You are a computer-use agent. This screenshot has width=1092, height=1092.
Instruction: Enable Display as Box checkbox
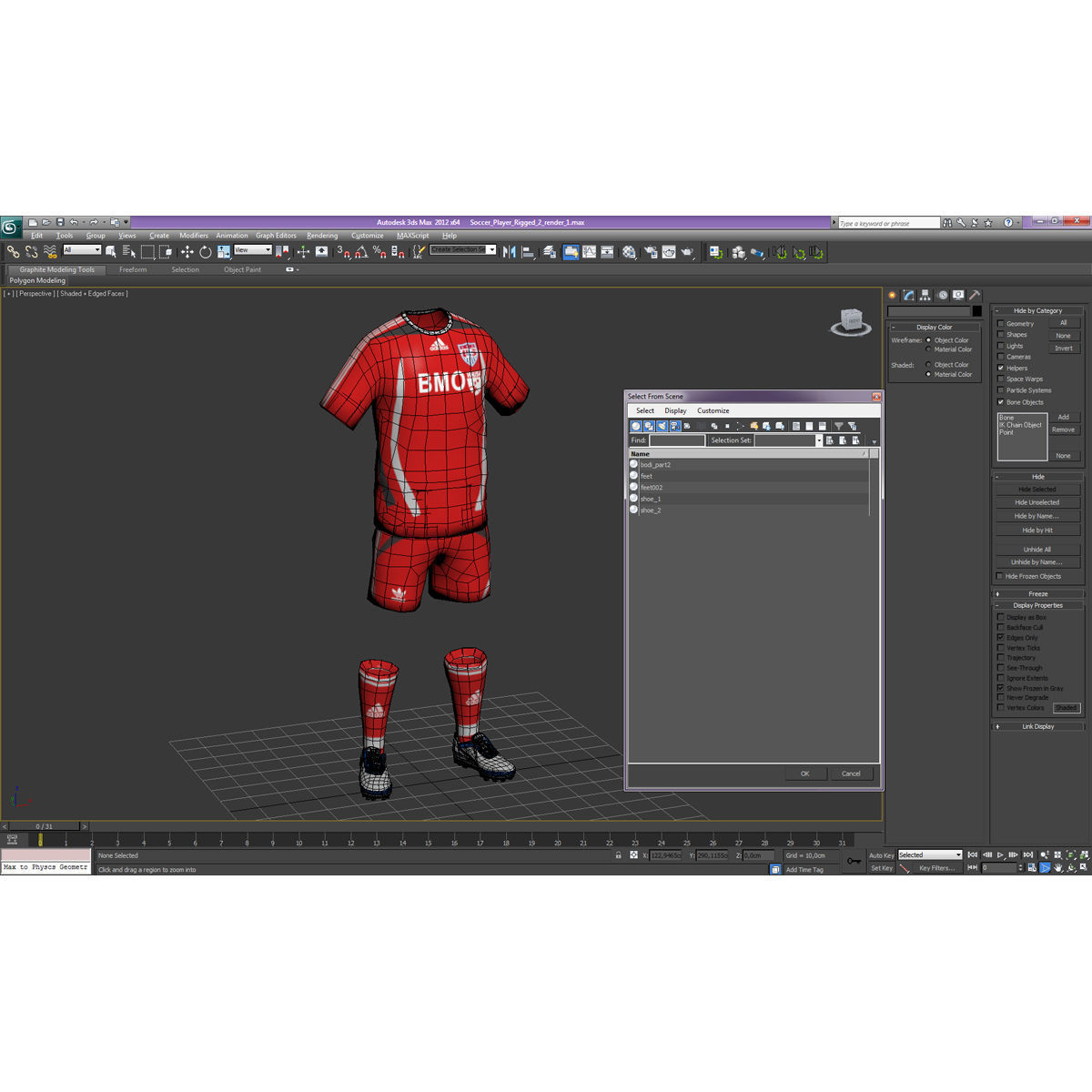tap(1000, 617)
